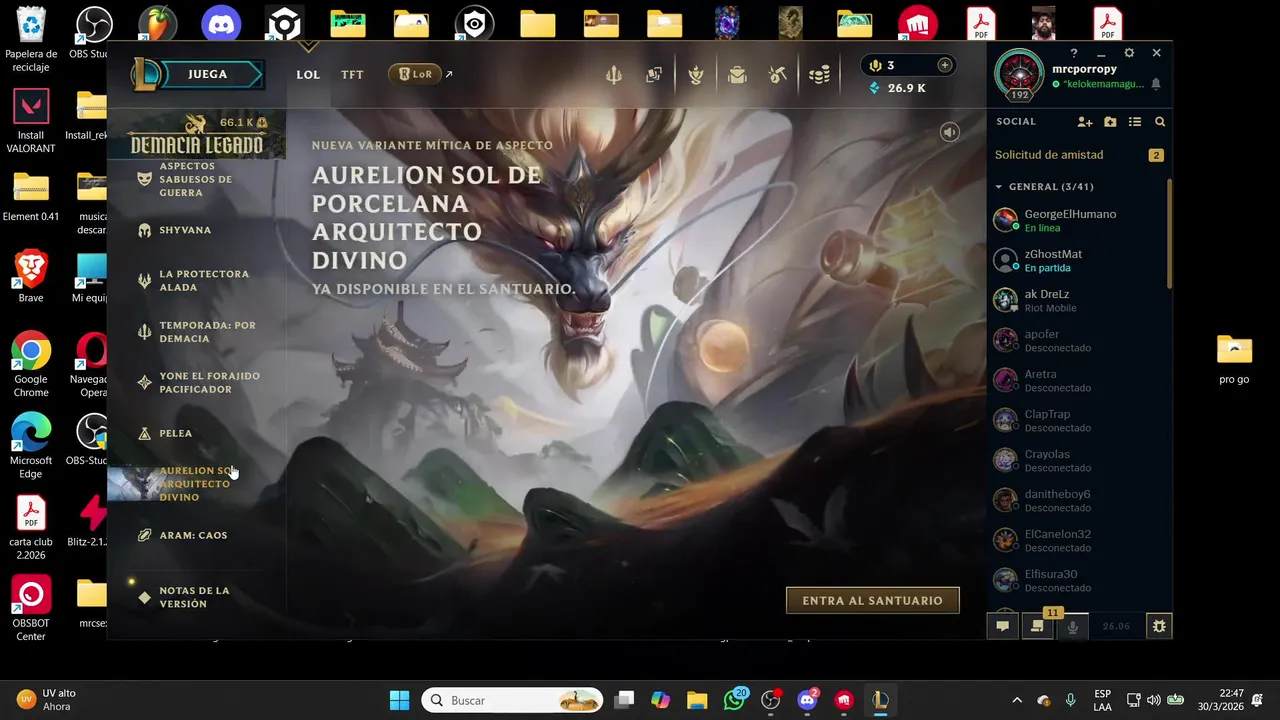Select friend danitheboy6
Image resolution: width=1280 pixels, height=720 pixels.
pyautogui.click(x=1078, y=500)
